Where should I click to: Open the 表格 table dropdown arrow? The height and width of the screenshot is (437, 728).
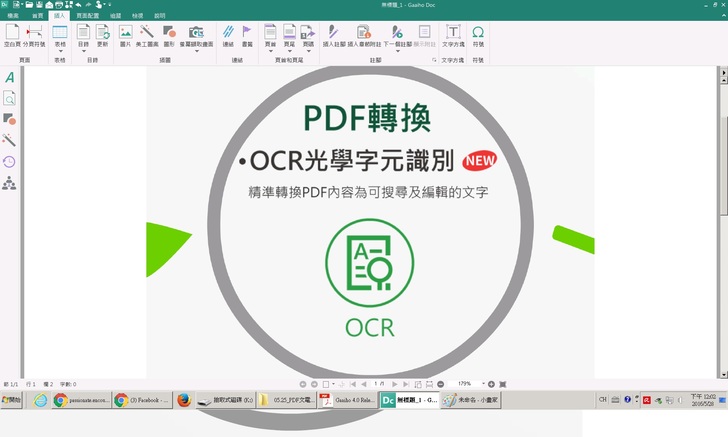pyautogui.click(x=60, y=51)
